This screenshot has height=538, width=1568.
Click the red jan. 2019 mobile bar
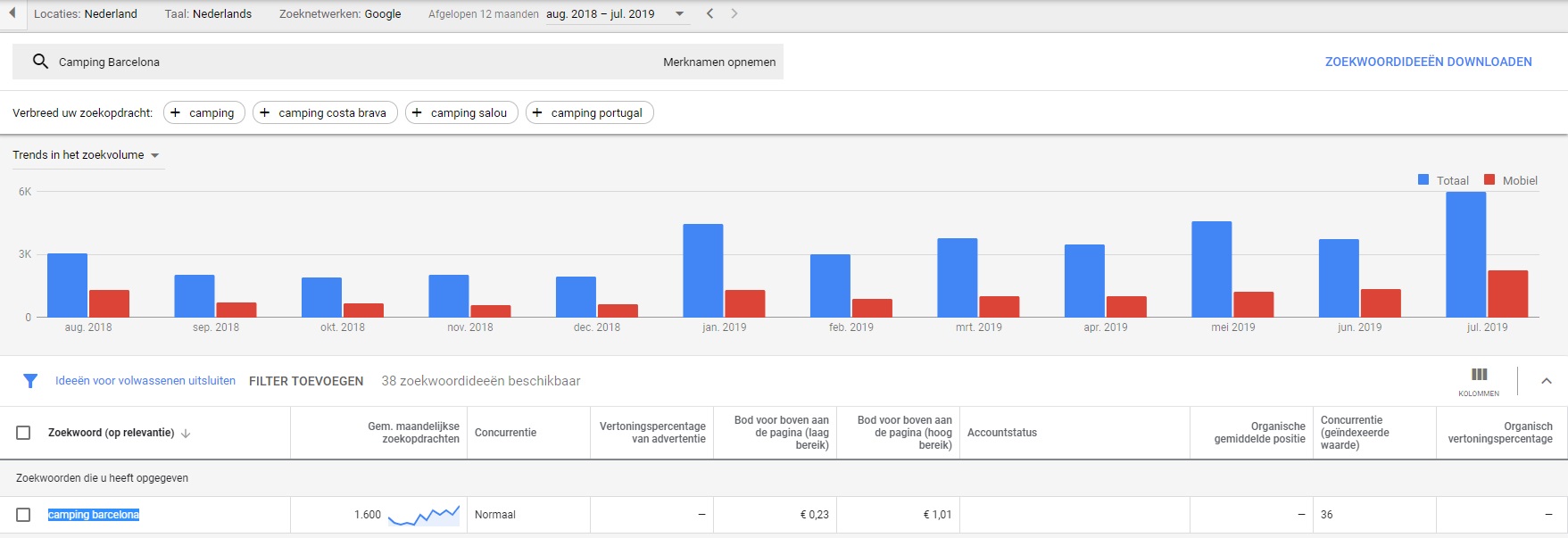point(745,303)
